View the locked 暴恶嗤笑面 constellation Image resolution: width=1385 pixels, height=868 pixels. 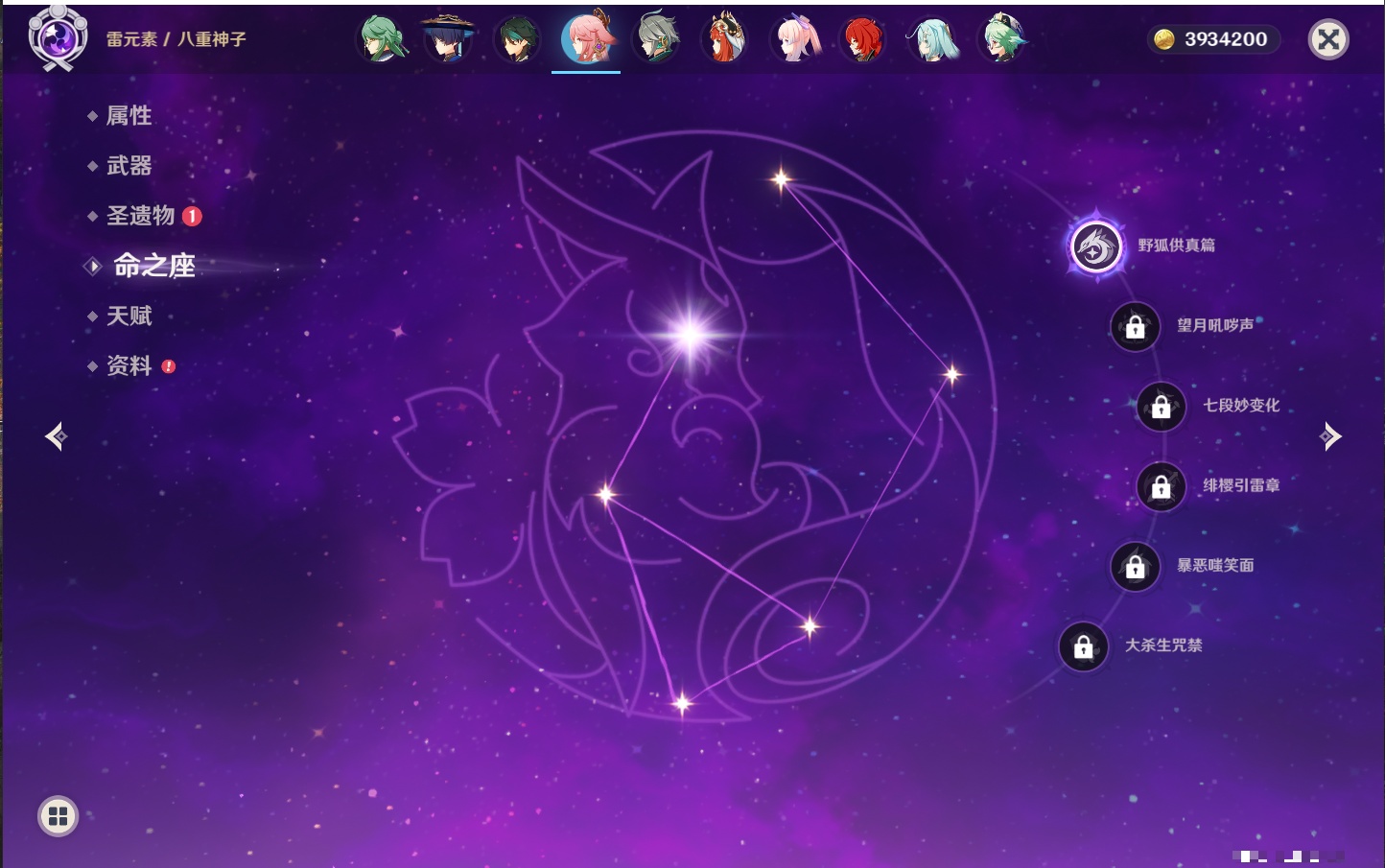point(1136,567)
